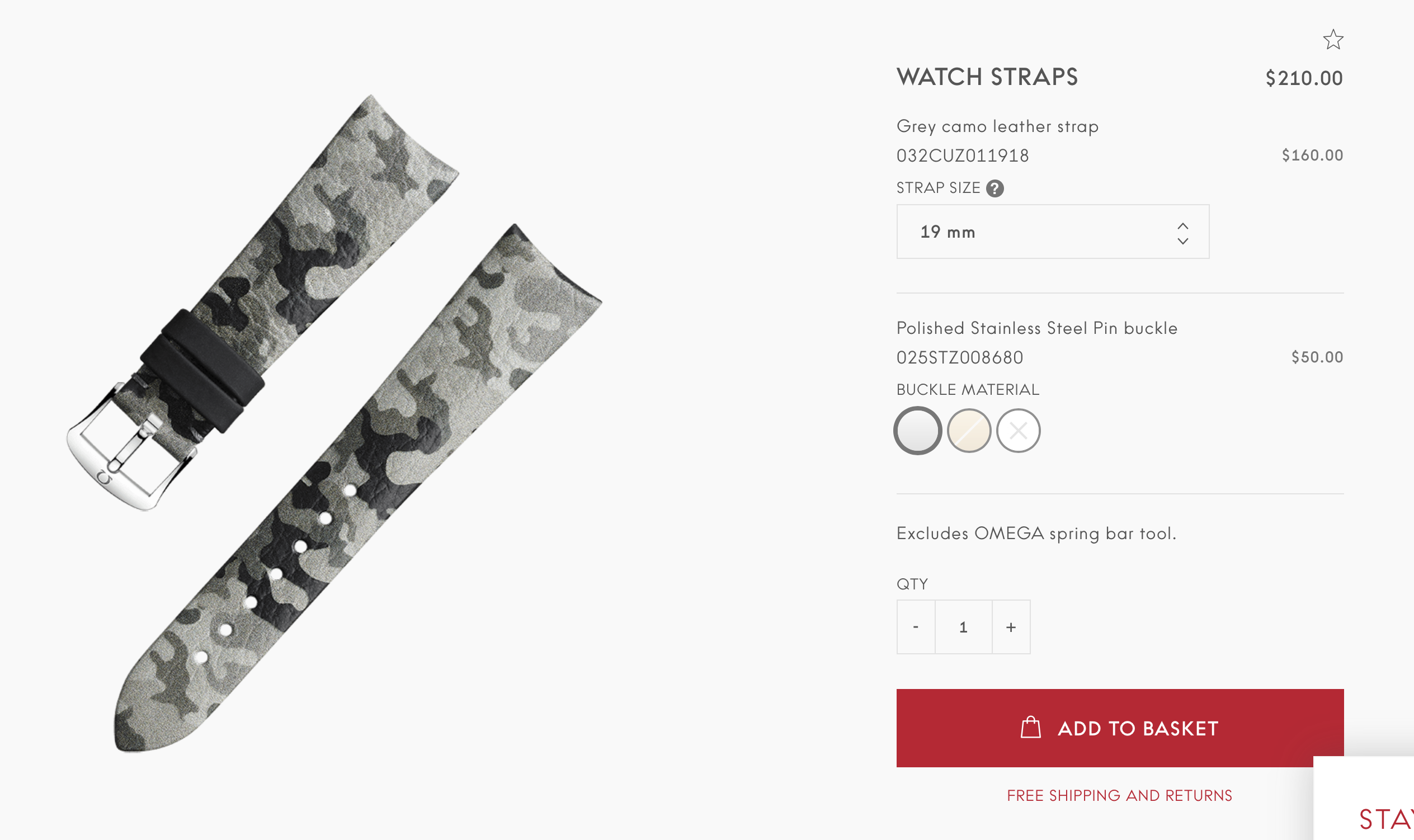The image size is (1414, 840).
Task: Click the Polished Stainless Steel Pin buckle title
Action: click(1036, 328)
